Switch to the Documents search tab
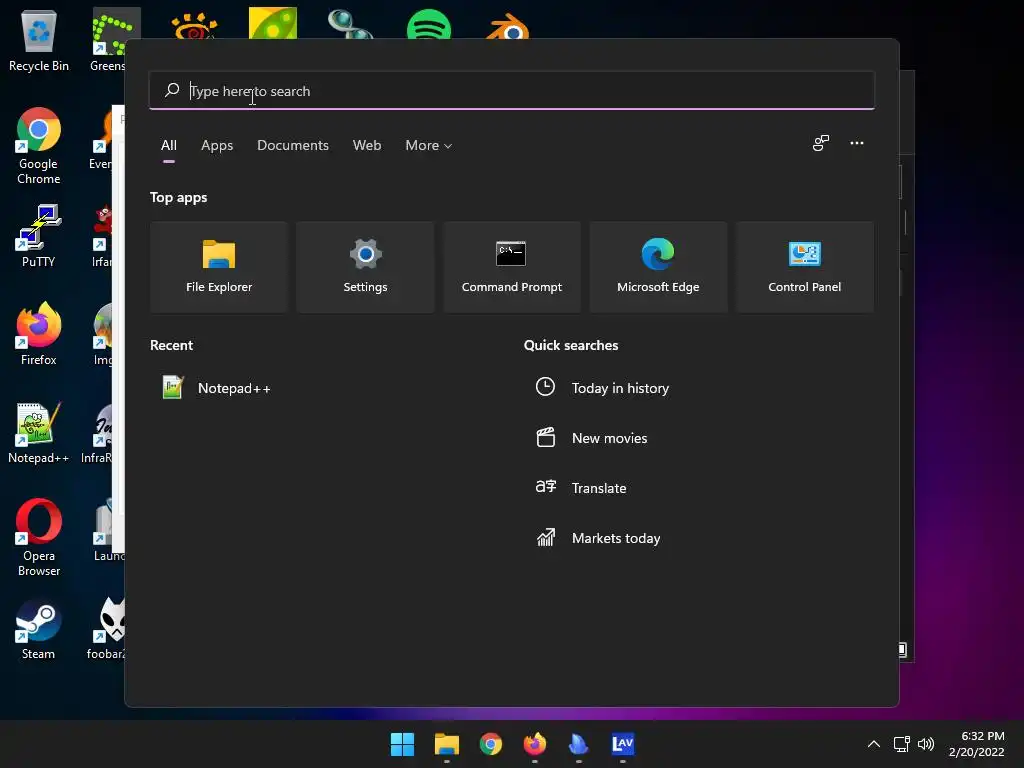 (293, 146)
